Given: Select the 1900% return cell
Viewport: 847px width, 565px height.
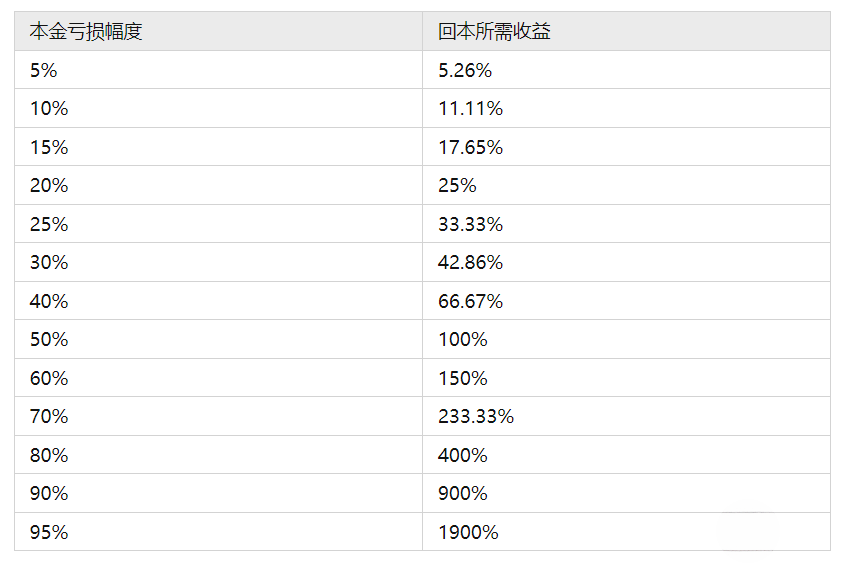Looking at the screenshot, I should click(468, 532).
